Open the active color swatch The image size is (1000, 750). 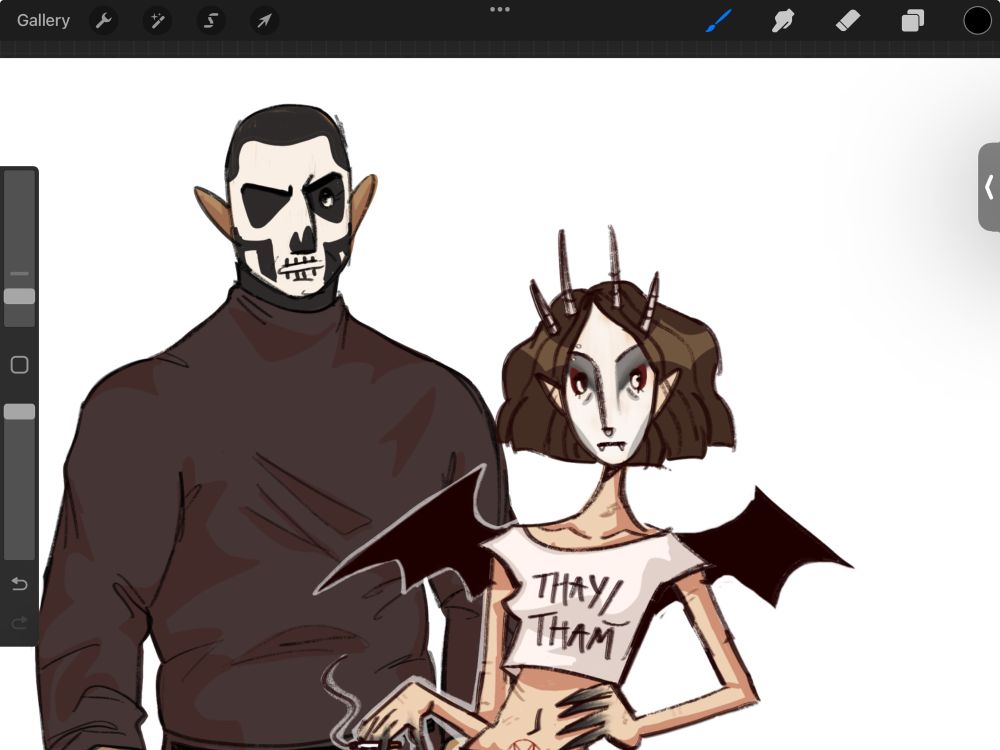[x=976, y=20]
